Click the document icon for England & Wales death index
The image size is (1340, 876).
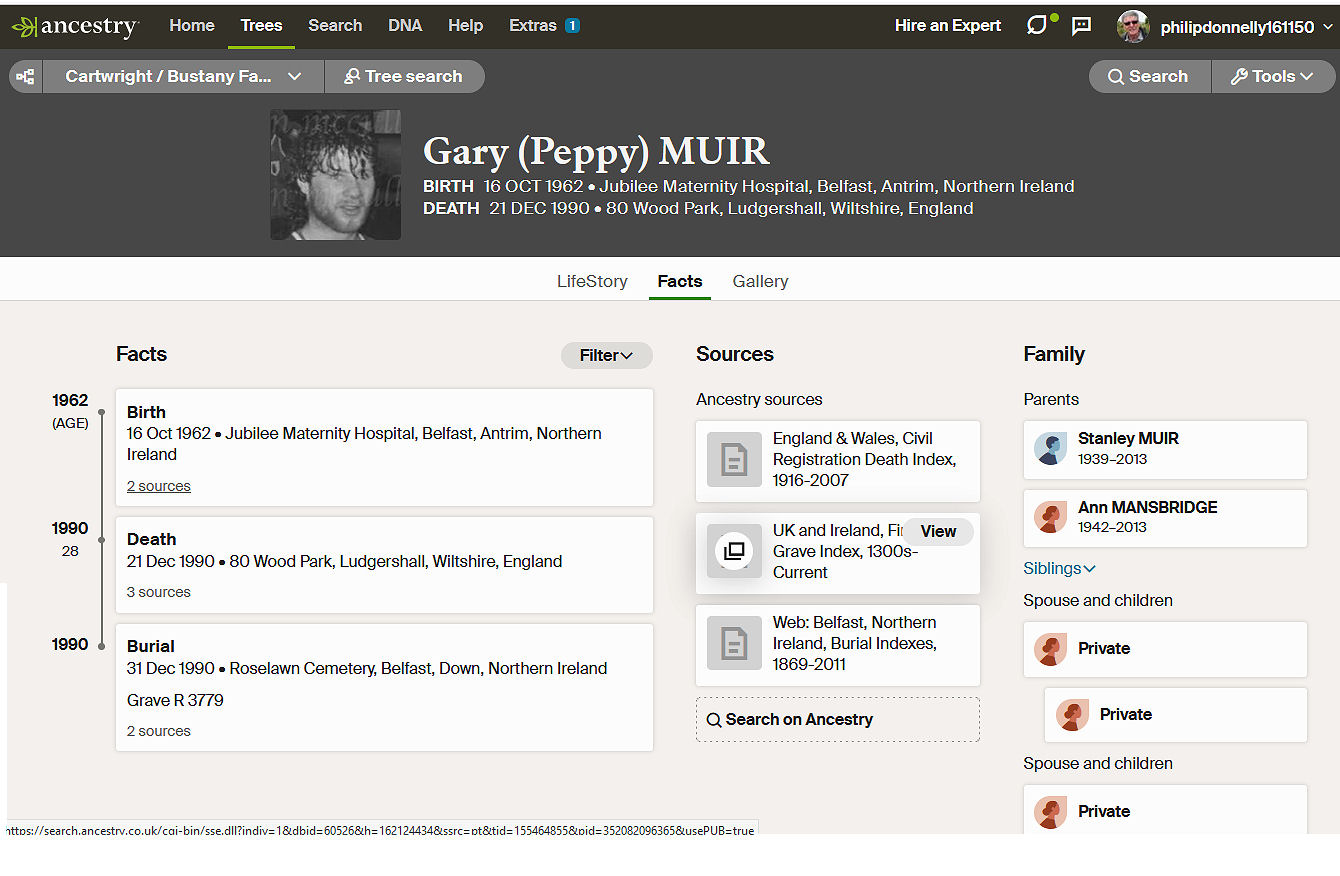pyautogui.click(x=734, y=460)
